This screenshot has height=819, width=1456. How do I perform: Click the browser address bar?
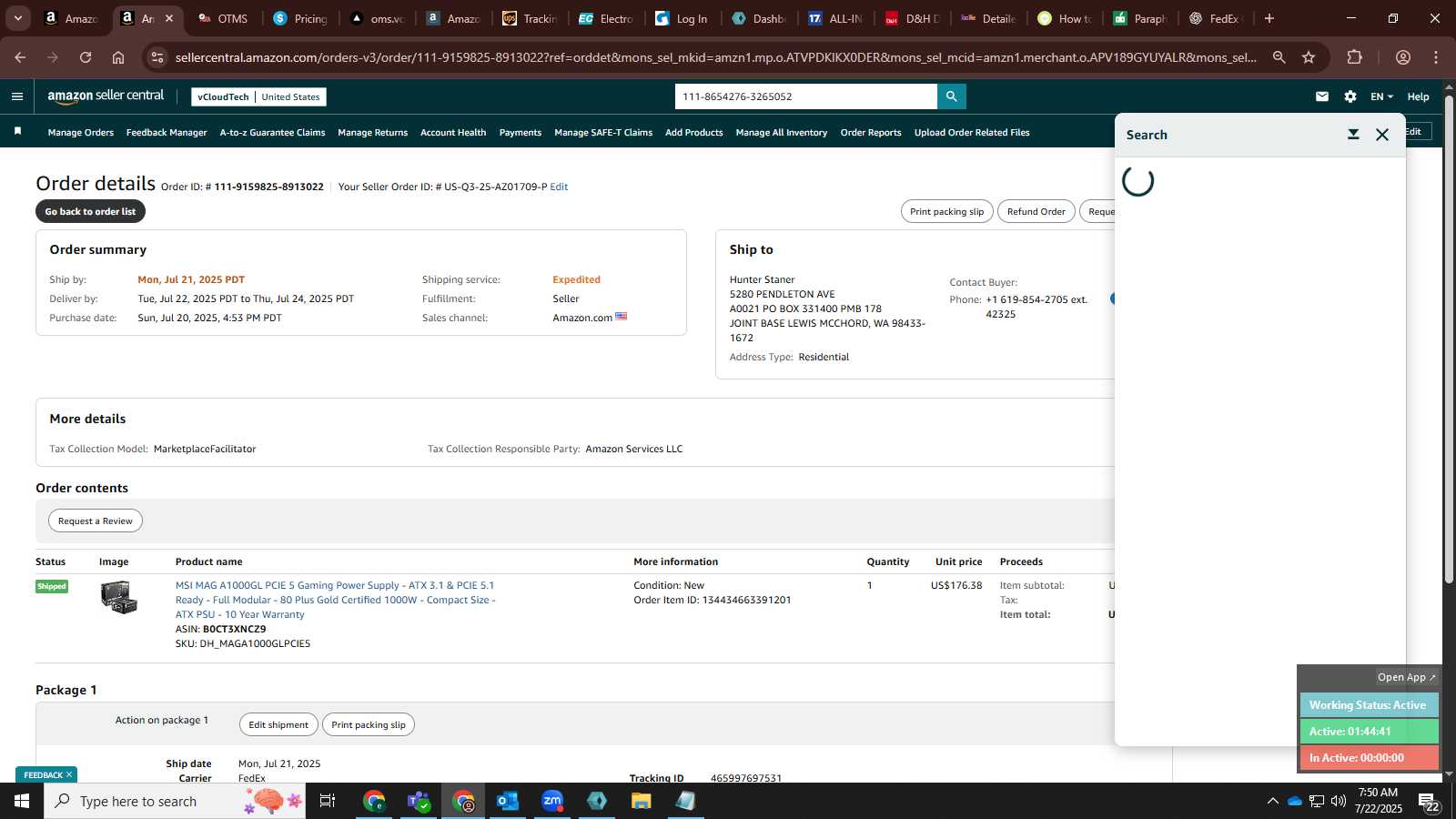tap(715, 57)
